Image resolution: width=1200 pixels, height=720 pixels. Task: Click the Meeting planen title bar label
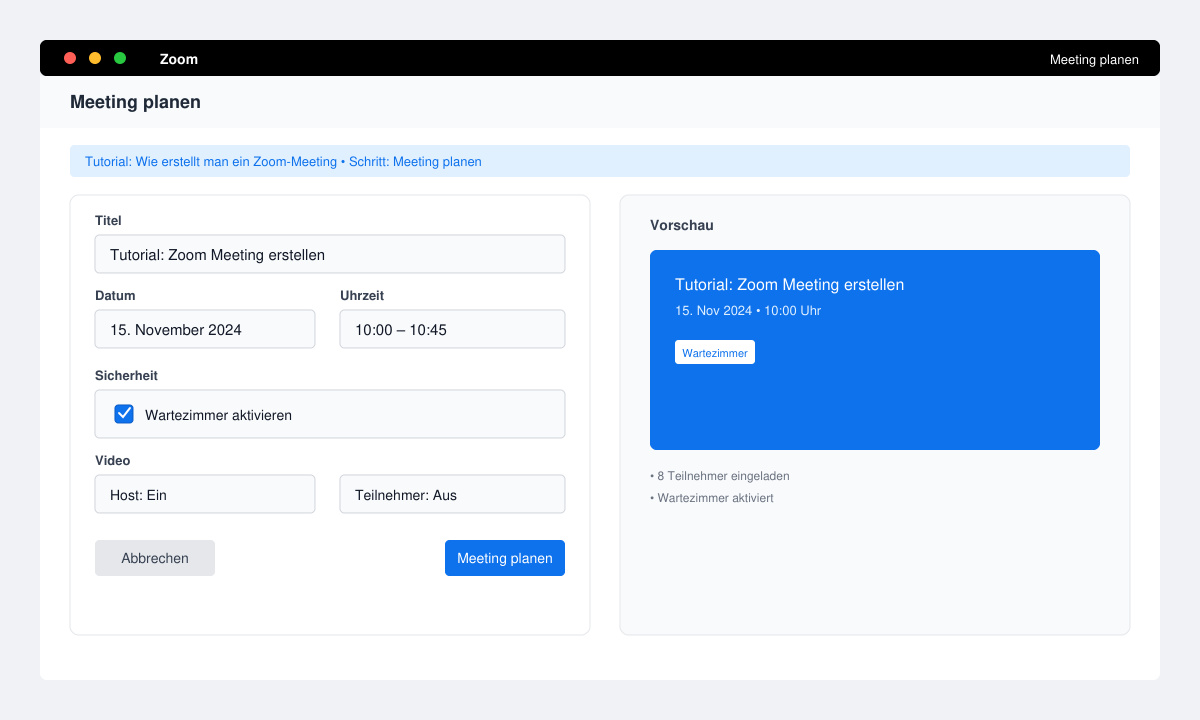click(1094, 59)
